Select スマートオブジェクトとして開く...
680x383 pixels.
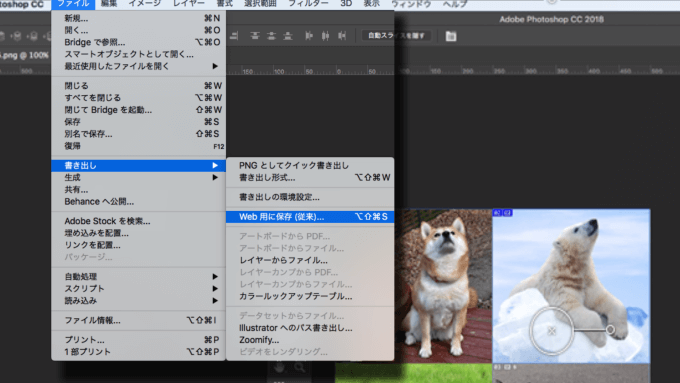[x=138, y=54]
